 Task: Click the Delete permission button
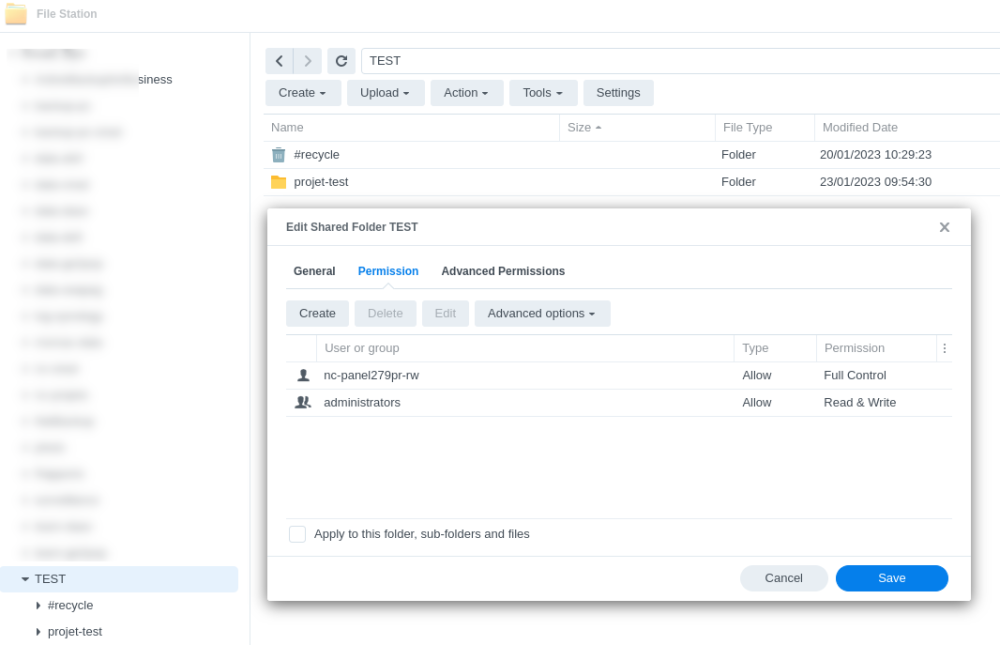coord(385,314)
